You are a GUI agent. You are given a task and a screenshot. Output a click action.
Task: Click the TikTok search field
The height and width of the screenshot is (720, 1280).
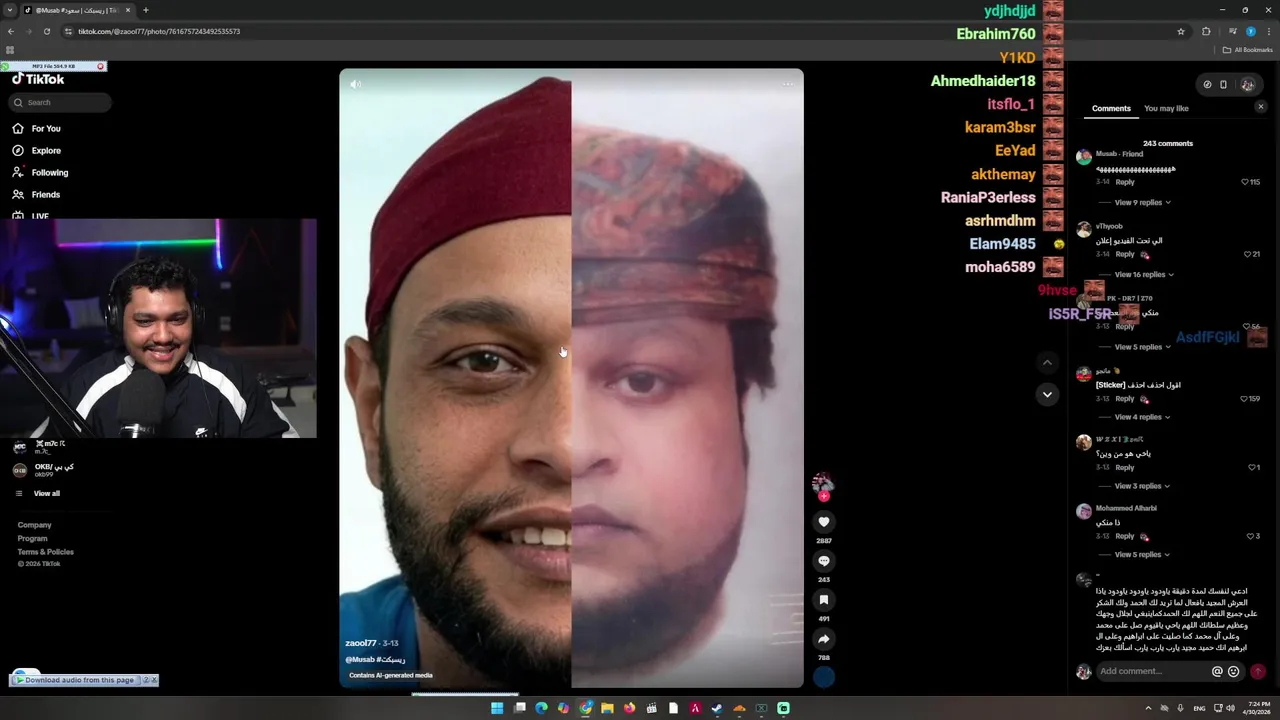click(60, 102)
